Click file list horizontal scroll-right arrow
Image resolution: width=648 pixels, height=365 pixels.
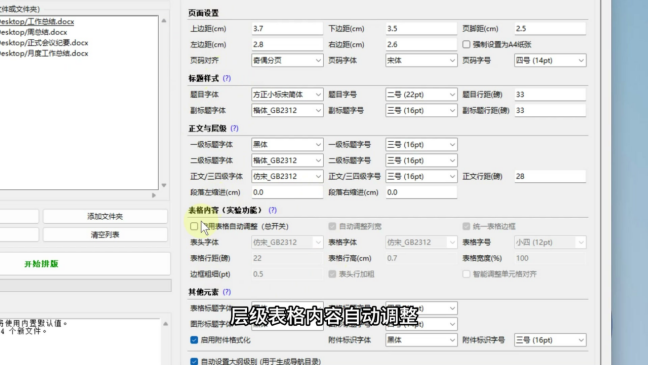(x=154, y=195)
